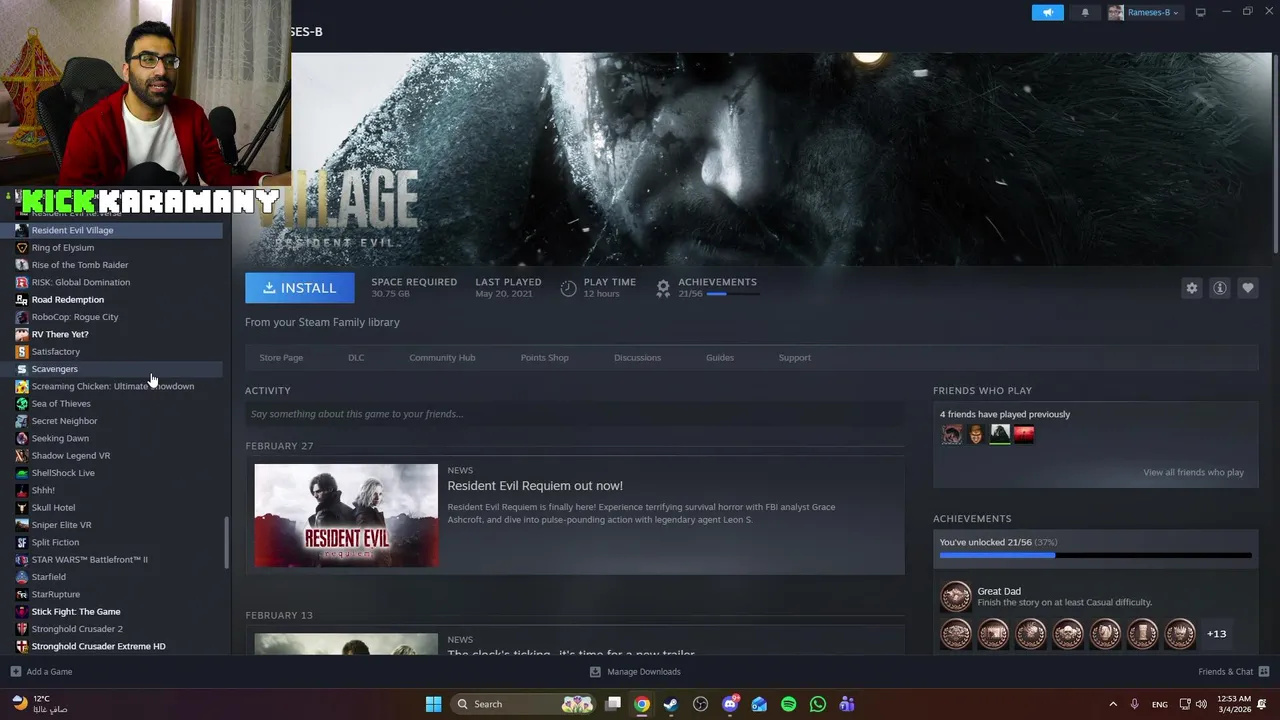
Task: Click the taskbar Search box
Action: (525, 704)
